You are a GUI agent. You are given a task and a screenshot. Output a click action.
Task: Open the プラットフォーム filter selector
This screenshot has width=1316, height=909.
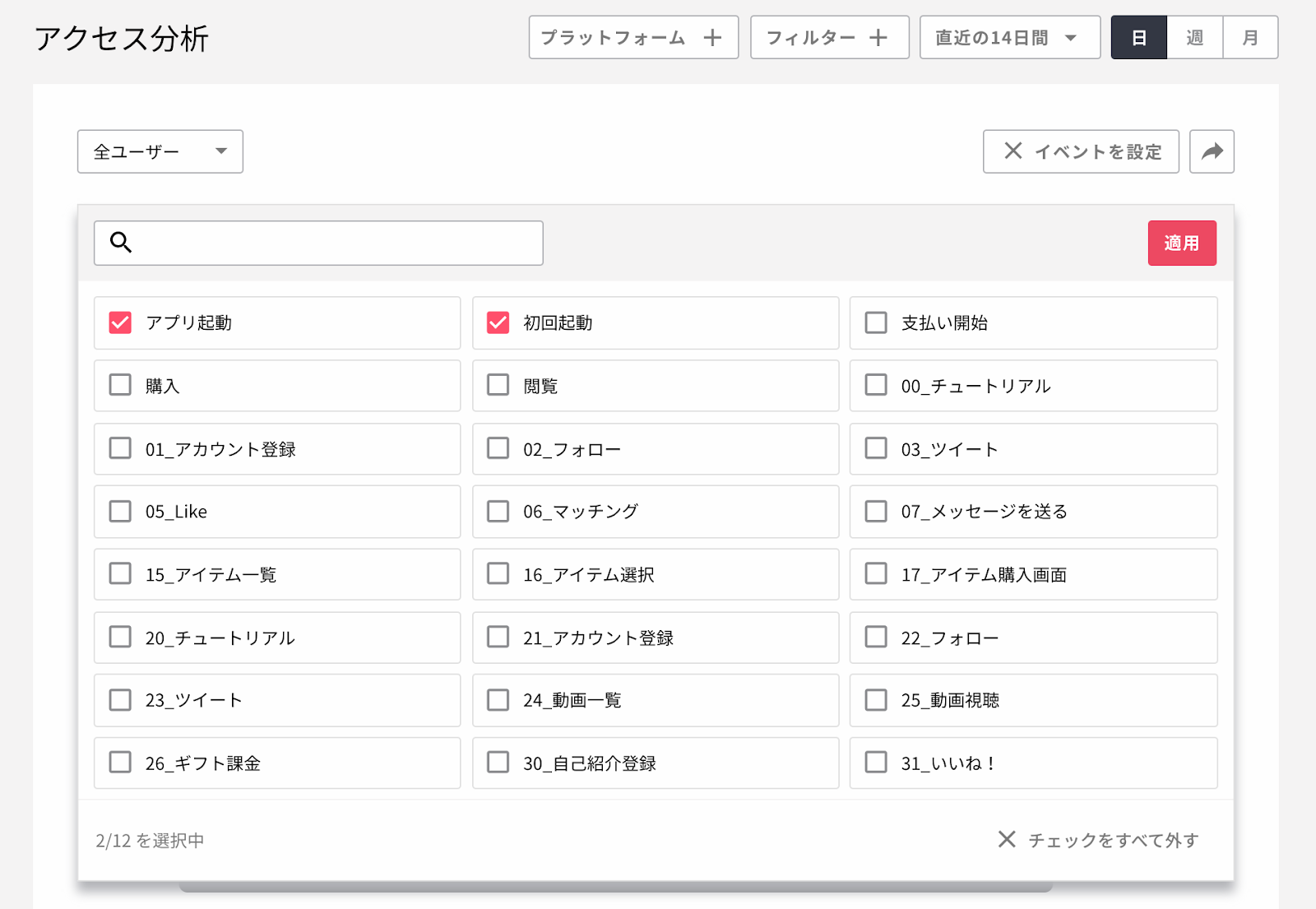(613, 38)
